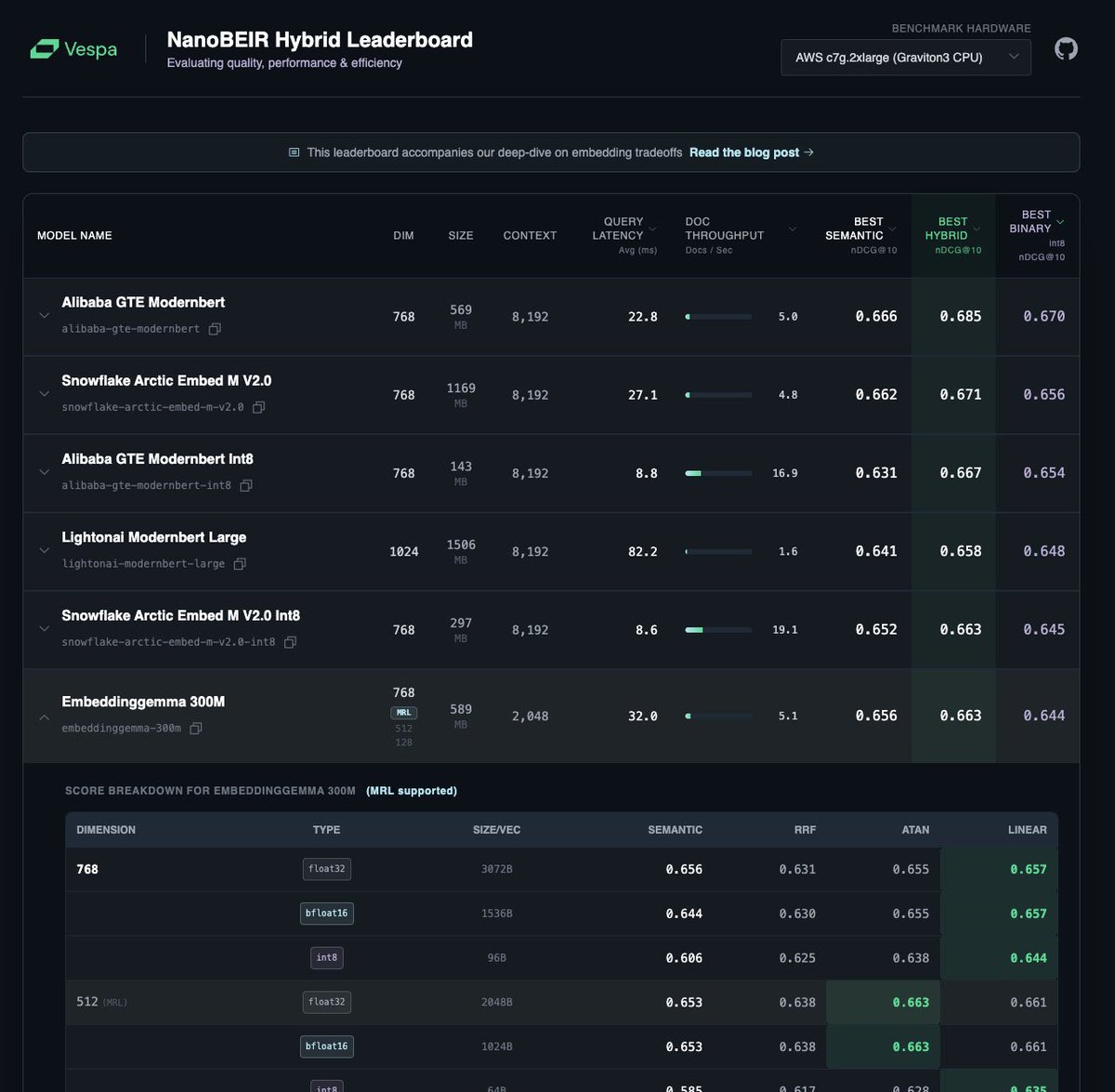This screenshot has height=1092, width=1115.
Task: Click the 0.648 Best Binary score
Action: pos(1044,551)
